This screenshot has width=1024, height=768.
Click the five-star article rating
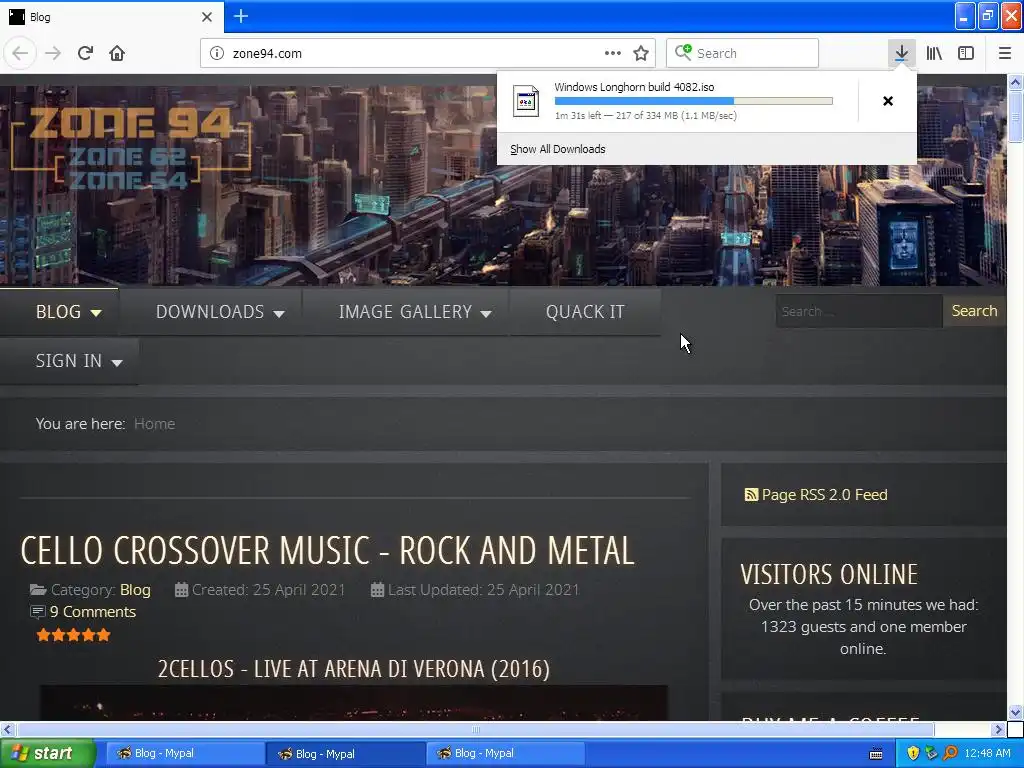[x=73, y=635]
